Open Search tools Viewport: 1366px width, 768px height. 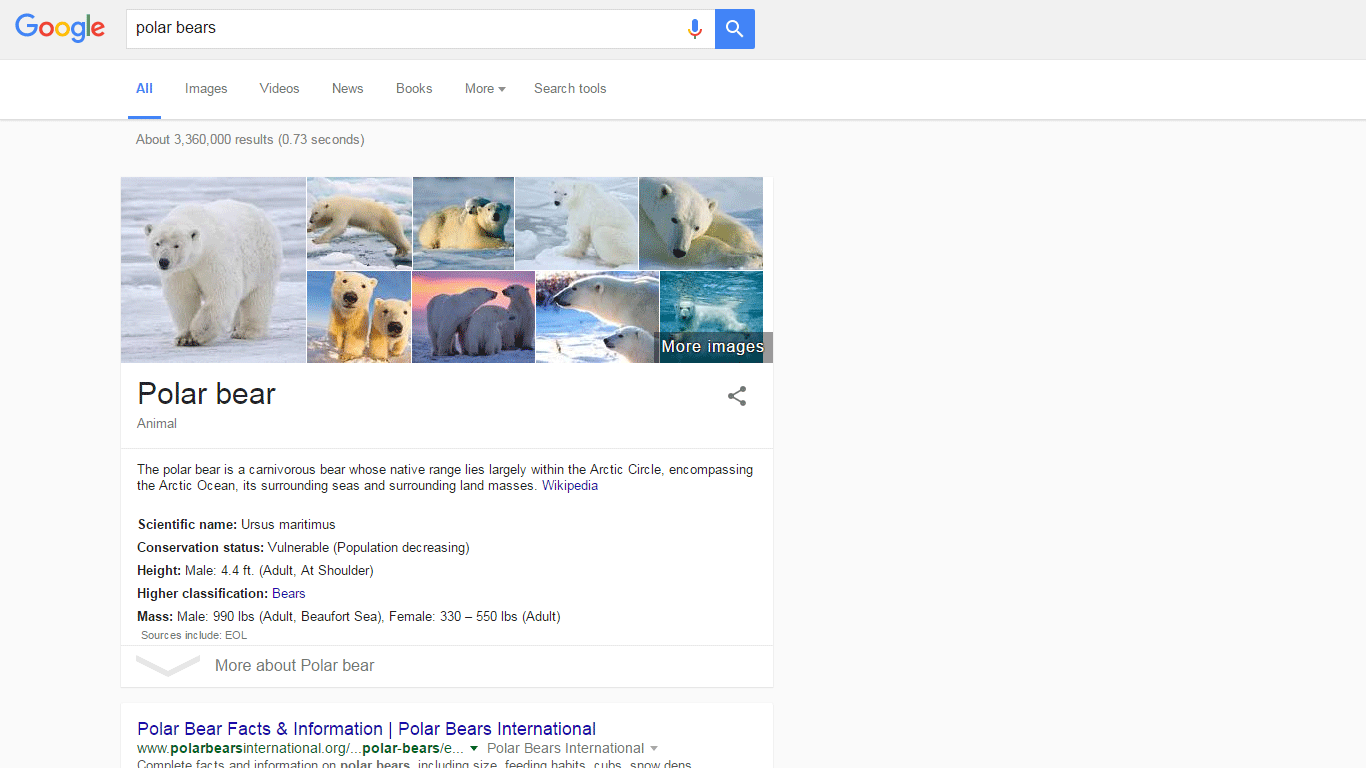[570, 89]
